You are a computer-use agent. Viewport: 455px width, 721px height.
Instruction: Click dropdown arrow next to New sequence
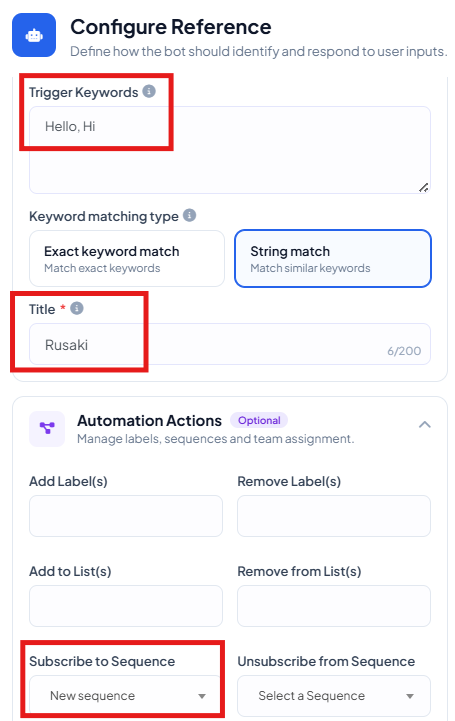coord(202,696)
